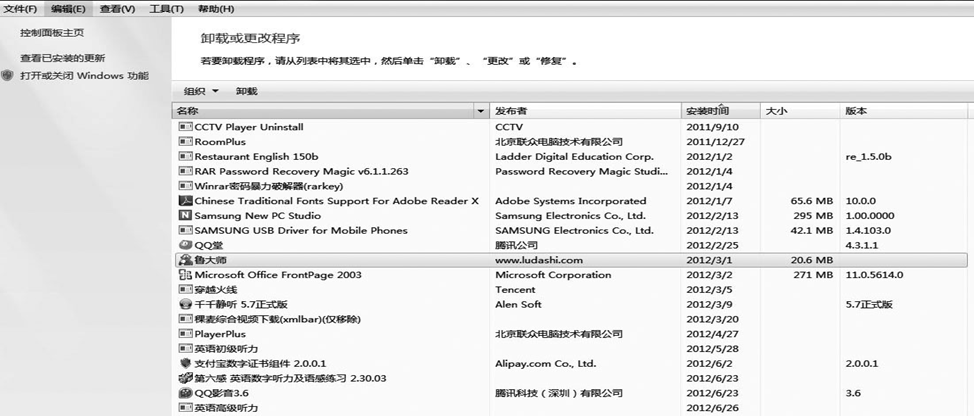Click the Winrar密码暴力破解器 icon
This screenshot has width=974, height=416.
pyautogui.click(x=185, y=186)
